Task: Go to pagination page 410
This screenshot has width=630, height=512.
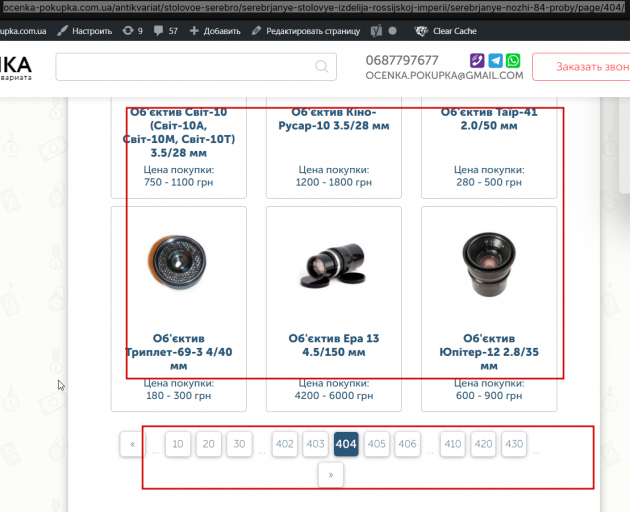Action: (x=453, y=444)
